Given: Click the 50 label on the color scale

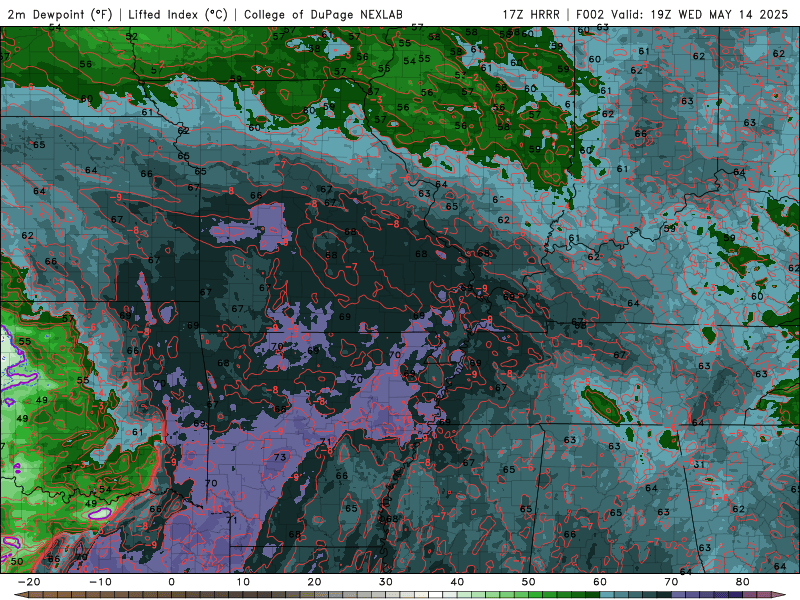Looking at the screenshot, I should pyautogui.click(x=529, y=582).
